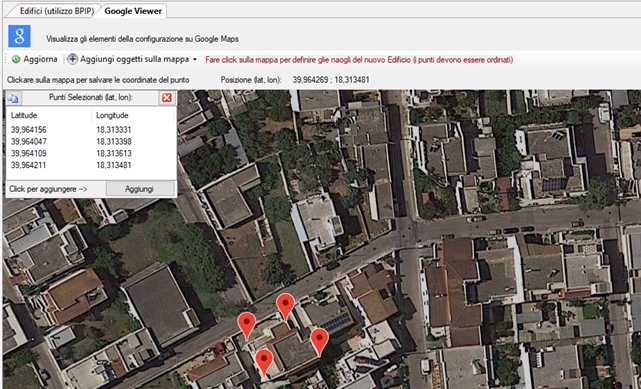Click the copy icon in the Punti Selezionati header

[x=13, y=98]
